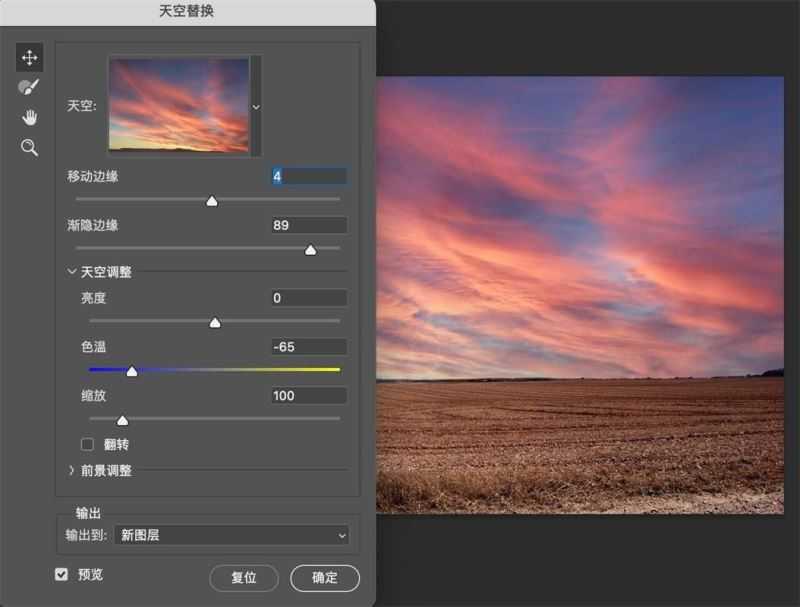Viewport: 800px width, 607px height.
Task: Enable the 翻转 flip checkbox
Action: click(87, 444)
